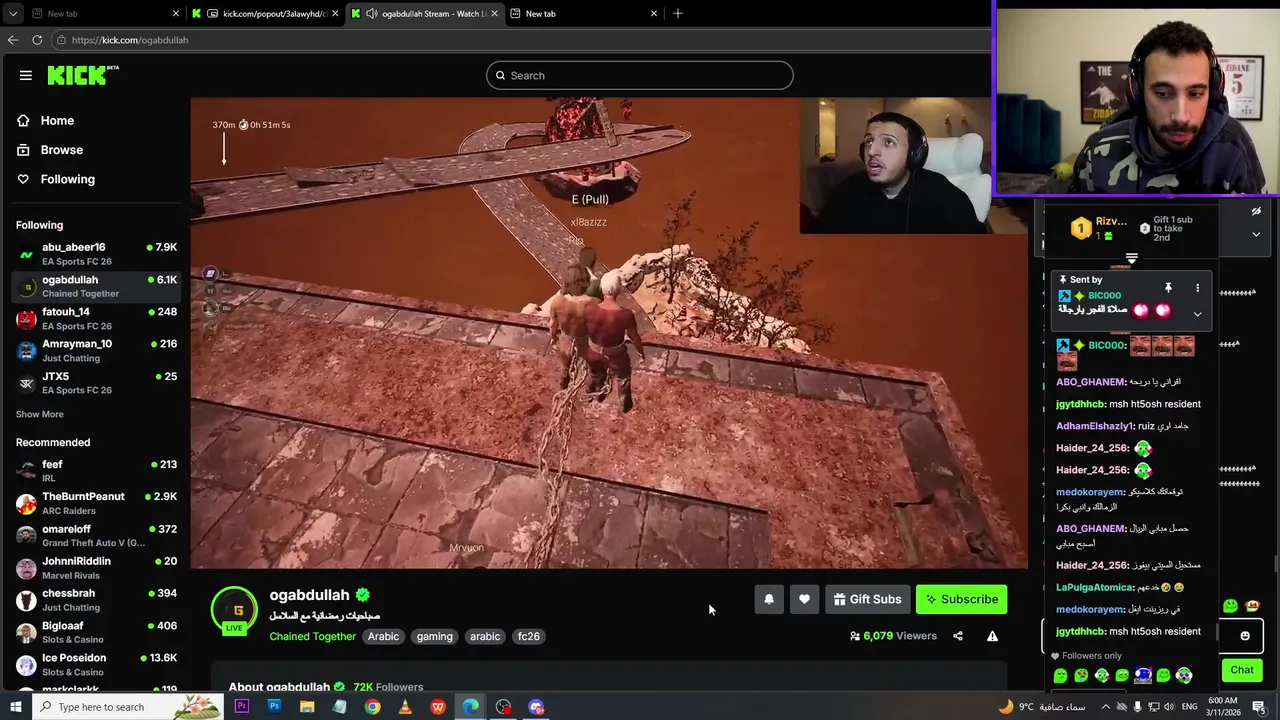This screenshot has width=1280, height=720.
Task: Click the lowercase arabic tag
Action: pyautogui.click(x=485, y=636)
